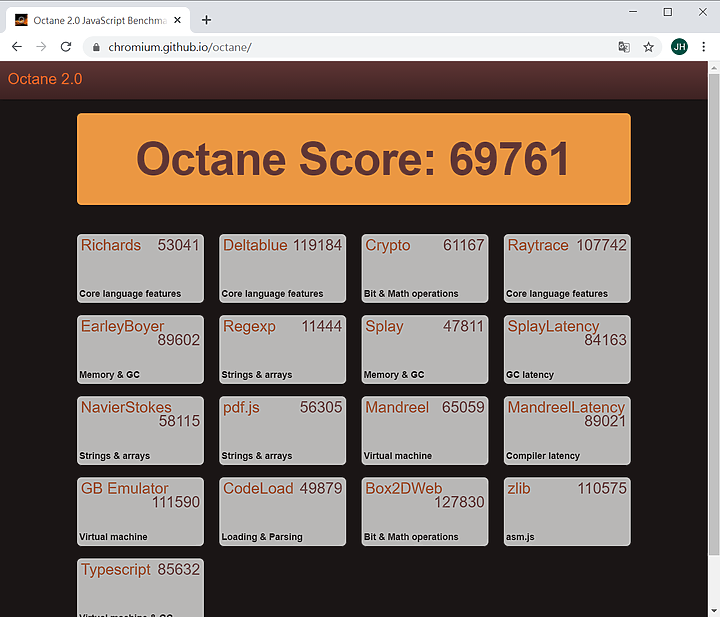Open the pdf.js benchmark box
This screenshot has height=617, width=720.
click(x=282, y=431)
